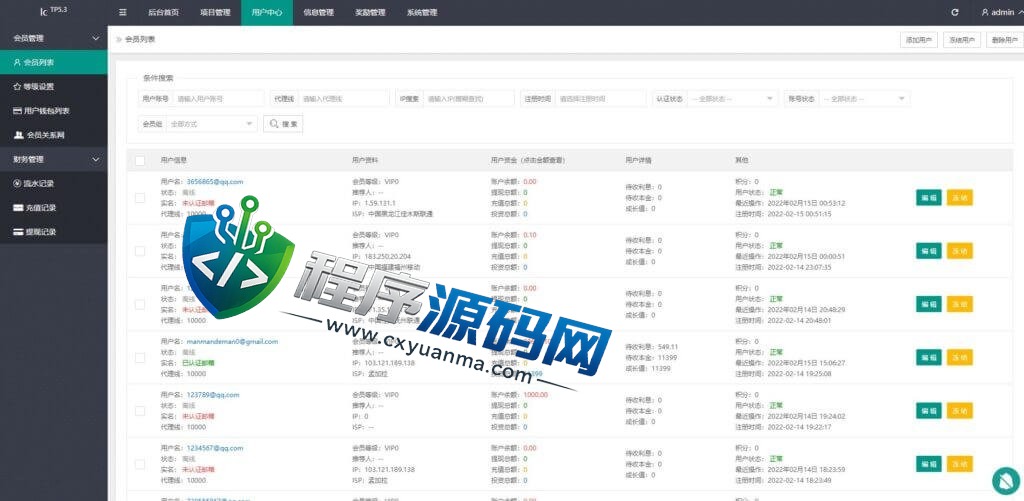Image resolution: width=1024 pixels, height=501 pixels.
Task: Click the breadcrumb arrows before 会员列表
Action: (119, 40)
